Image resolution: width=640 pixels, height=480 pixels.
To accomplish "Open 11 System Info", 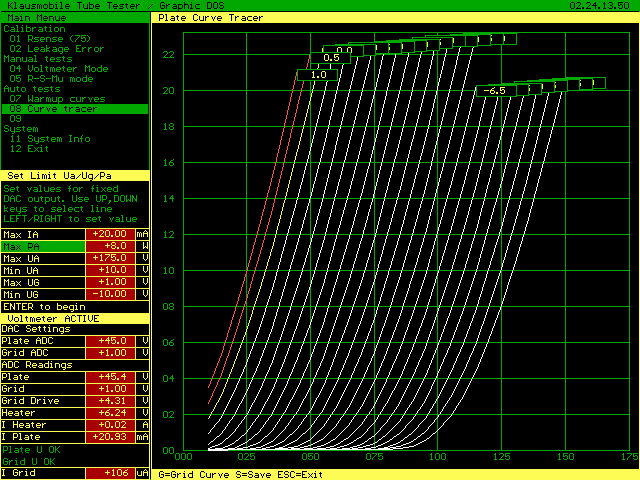I will (50, 139).
